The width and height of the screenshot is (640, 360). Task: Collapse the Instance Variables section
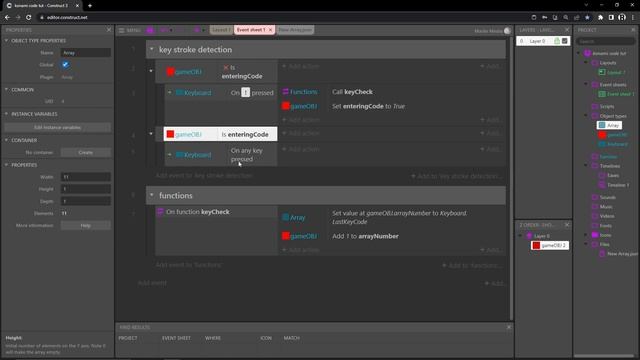pos(7,114)
